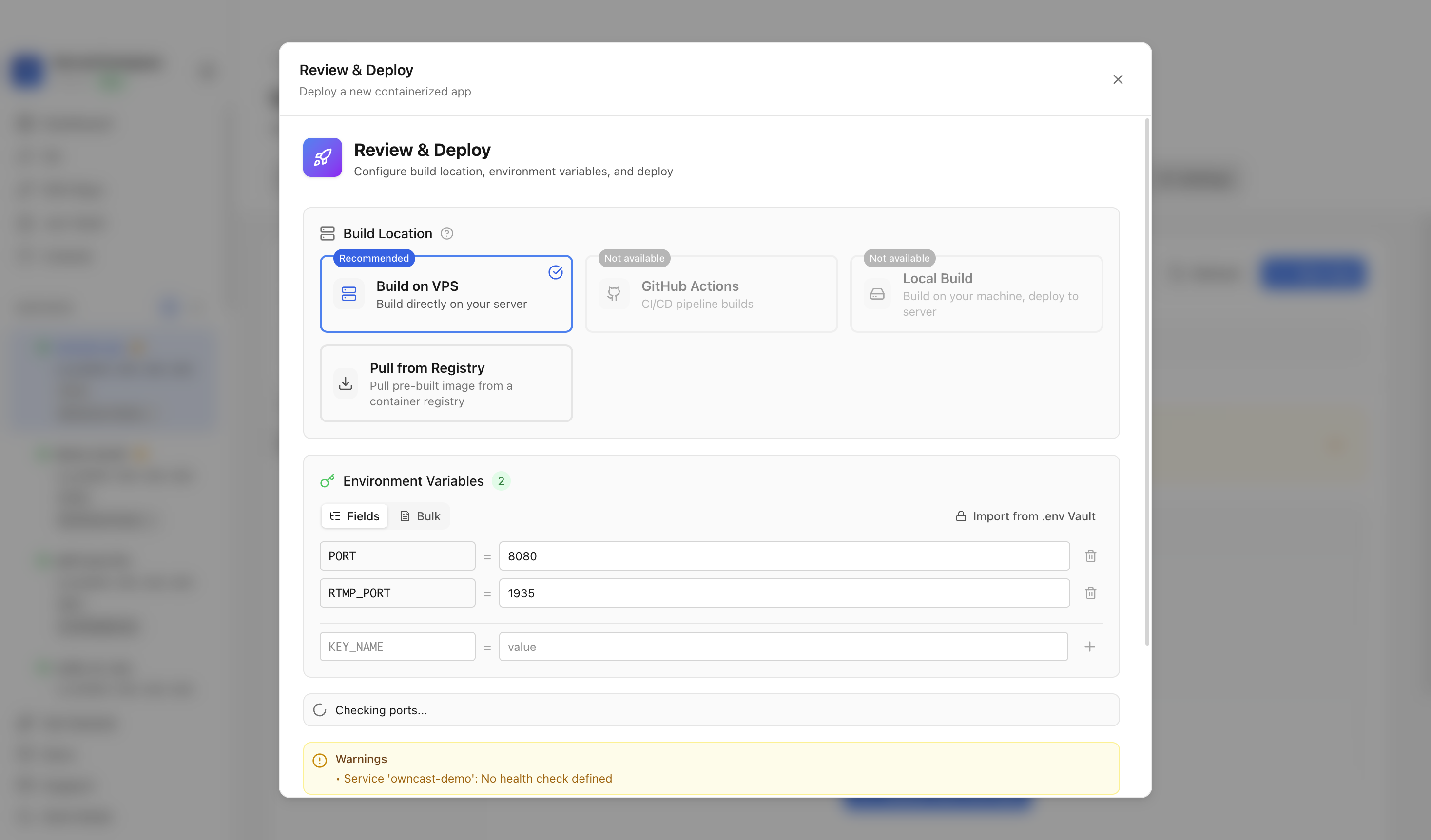Click the Build on VPS checkmark icon
This screenshot has width=1431, height=840.
555,272
